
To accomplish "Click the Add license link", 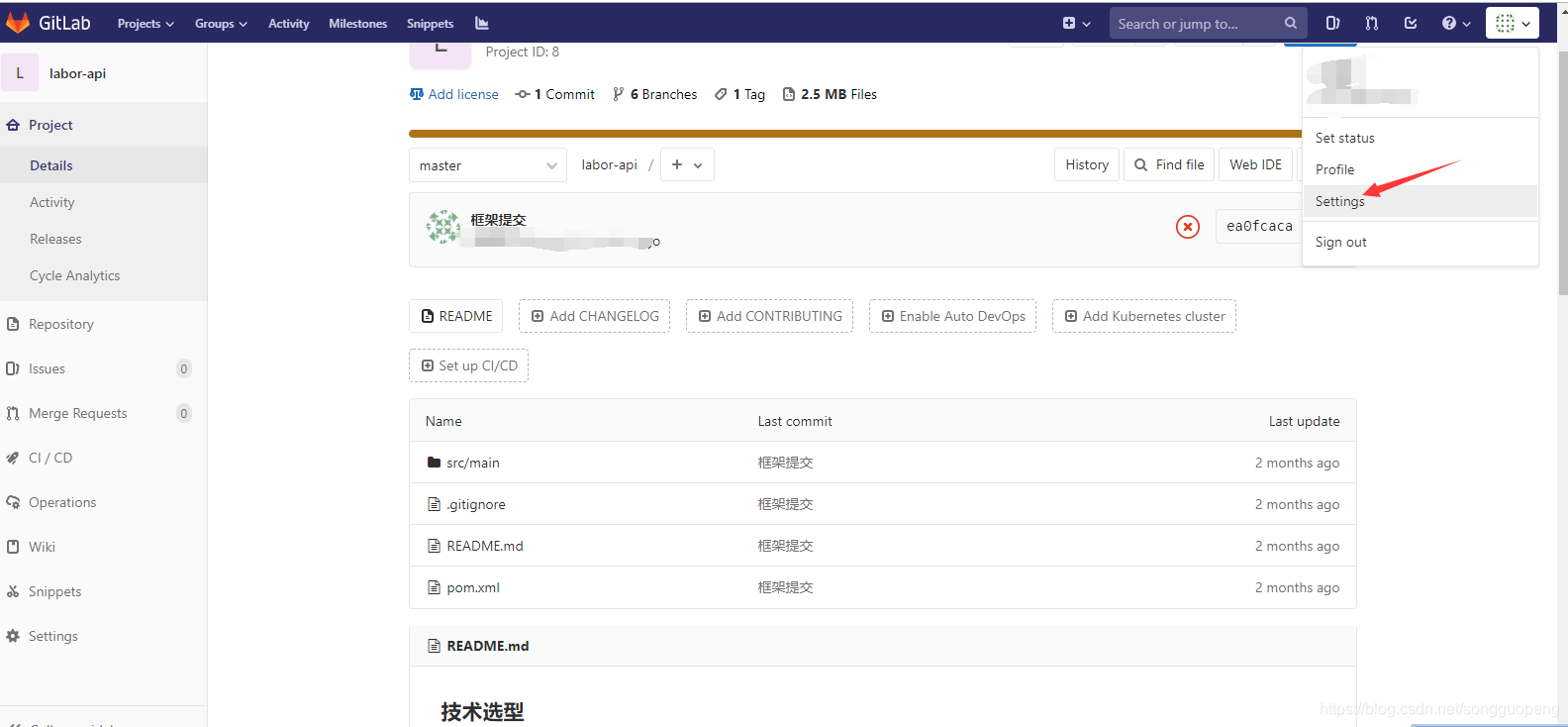I will 454,94.
